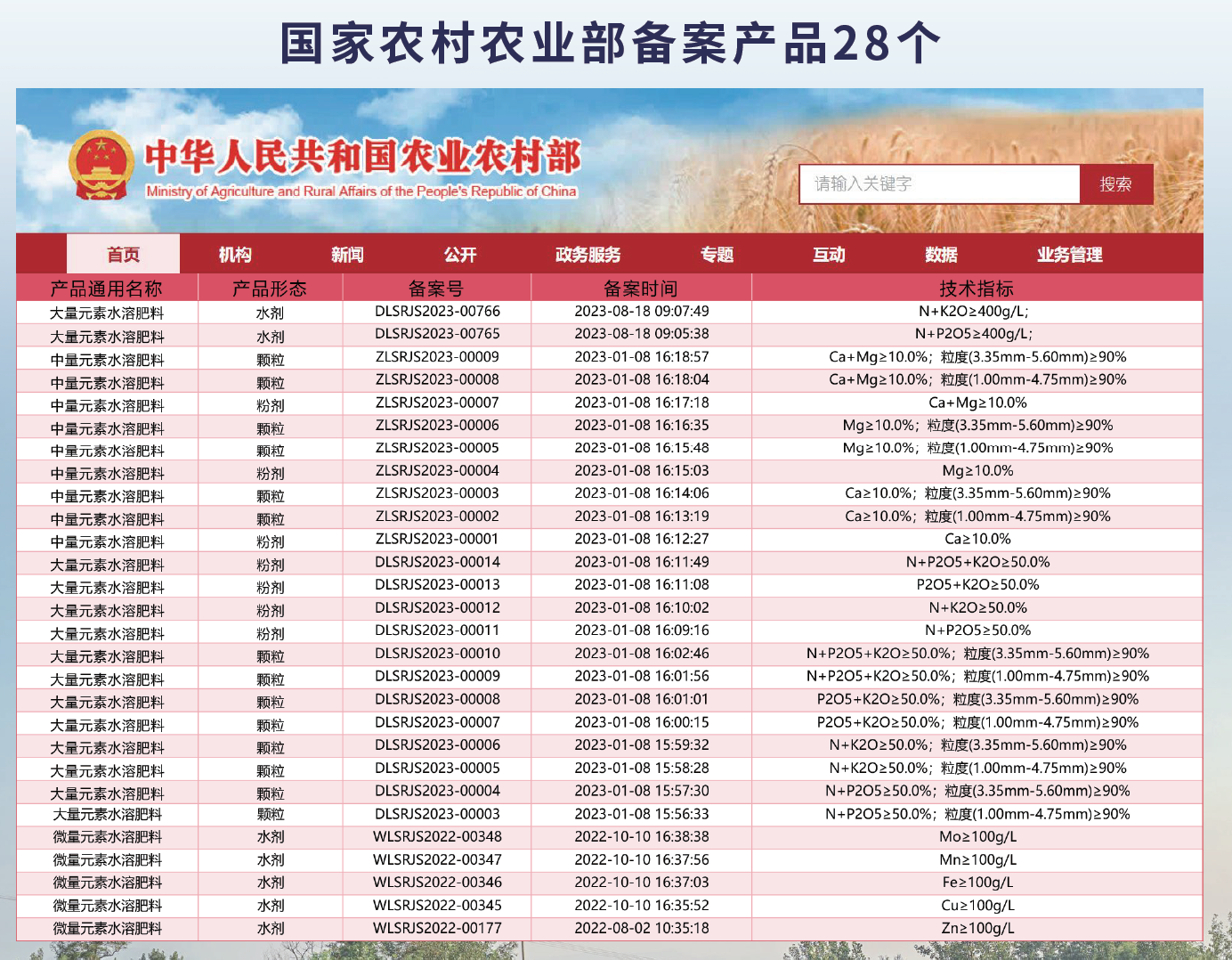Select record number ZLSRJS2023-00003

pyautogui.click(x=437, y=492)
